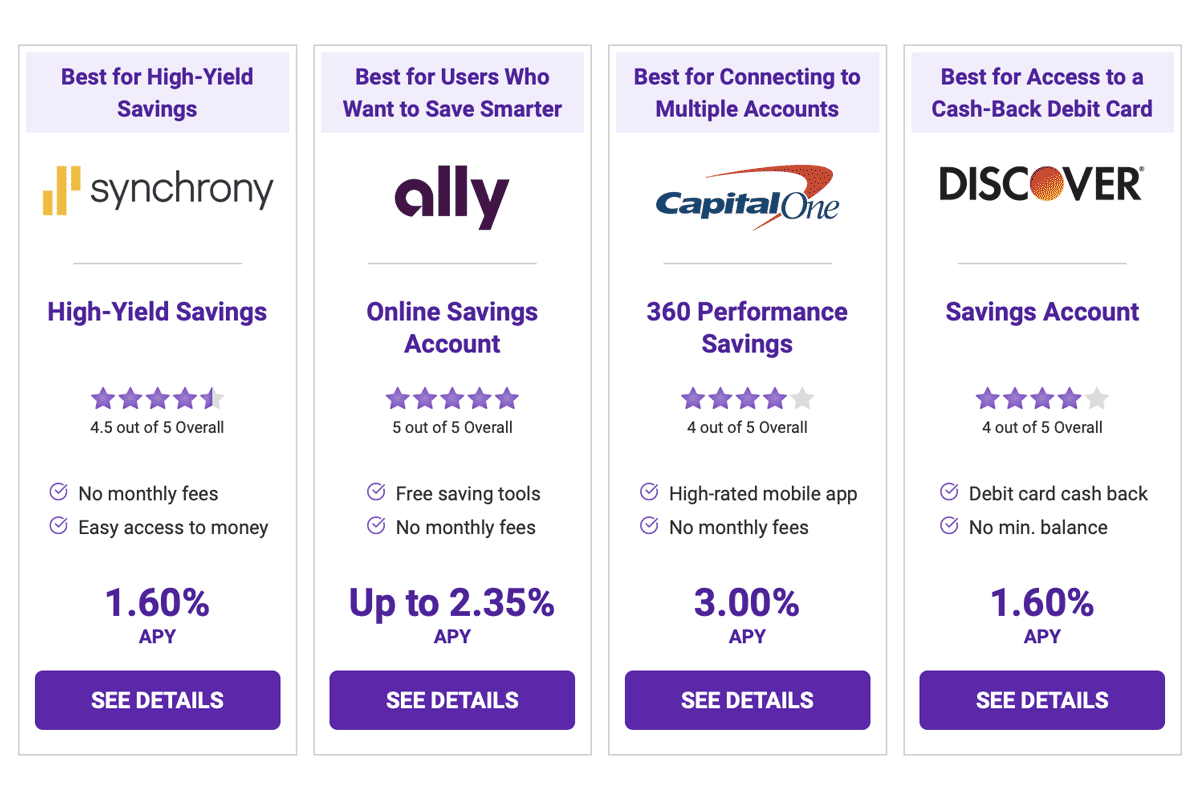Click the Synchrony bank logo
The image size is (1200, 800).
coord(157,190)
